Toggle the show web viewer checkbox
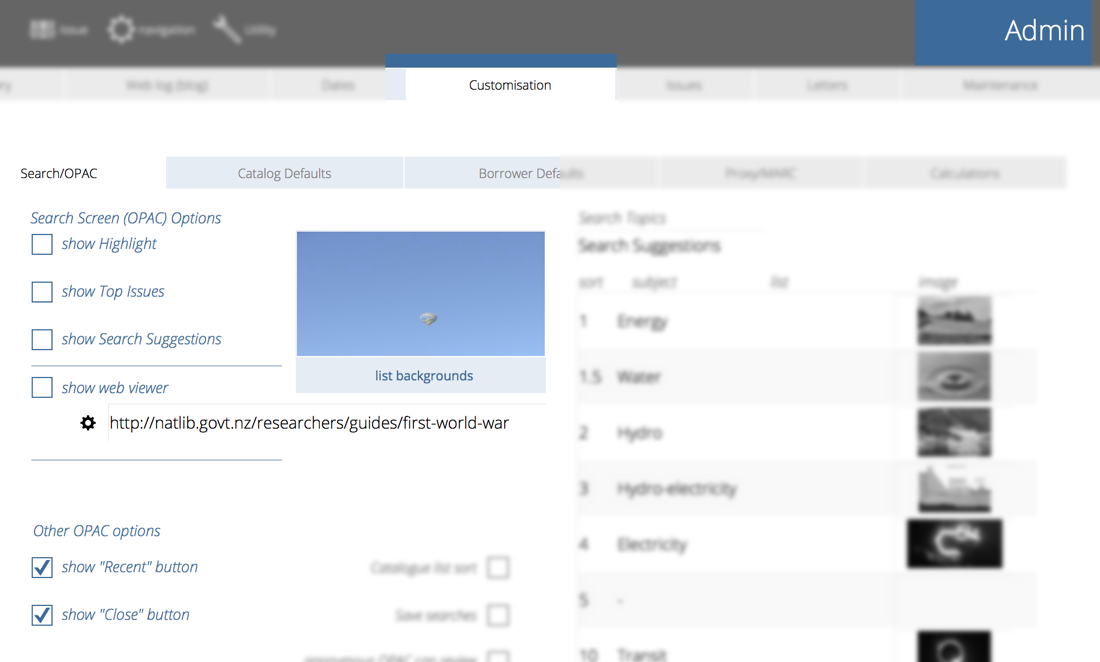The width and height of the screenshot is (1100, 662). pyautogui.click(x=42, y=388)
